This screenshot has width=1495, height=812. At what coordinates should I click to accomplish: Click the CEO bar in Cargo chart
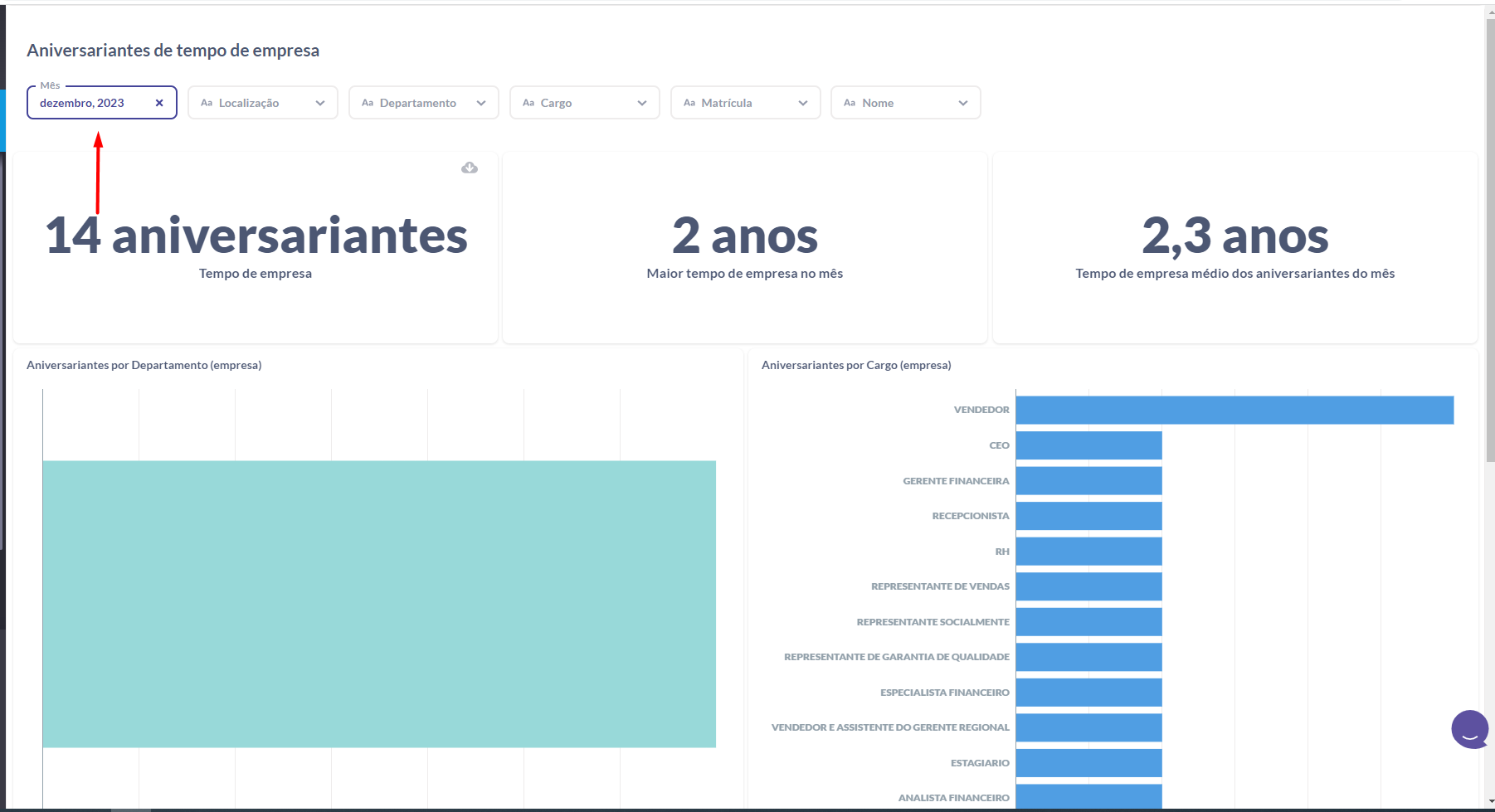click(1088, 445)
